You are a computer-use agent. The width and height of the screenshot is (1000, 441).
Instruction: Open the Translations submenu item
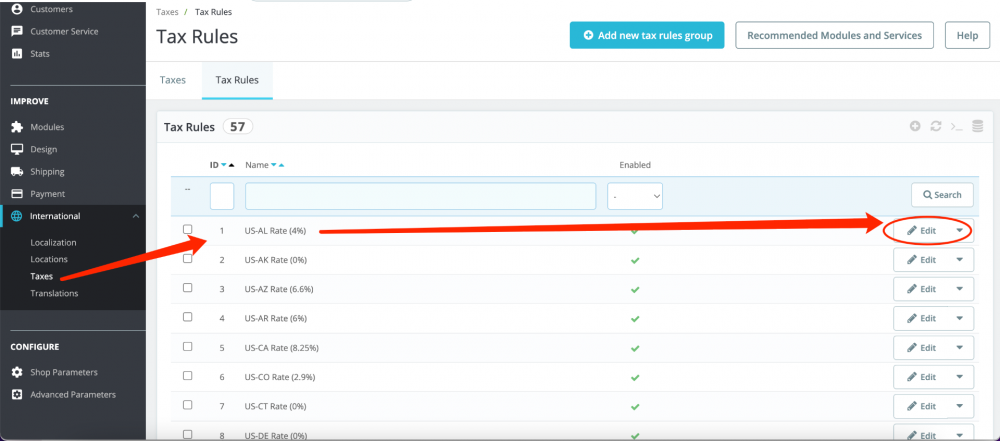click(x=54, y=293)
